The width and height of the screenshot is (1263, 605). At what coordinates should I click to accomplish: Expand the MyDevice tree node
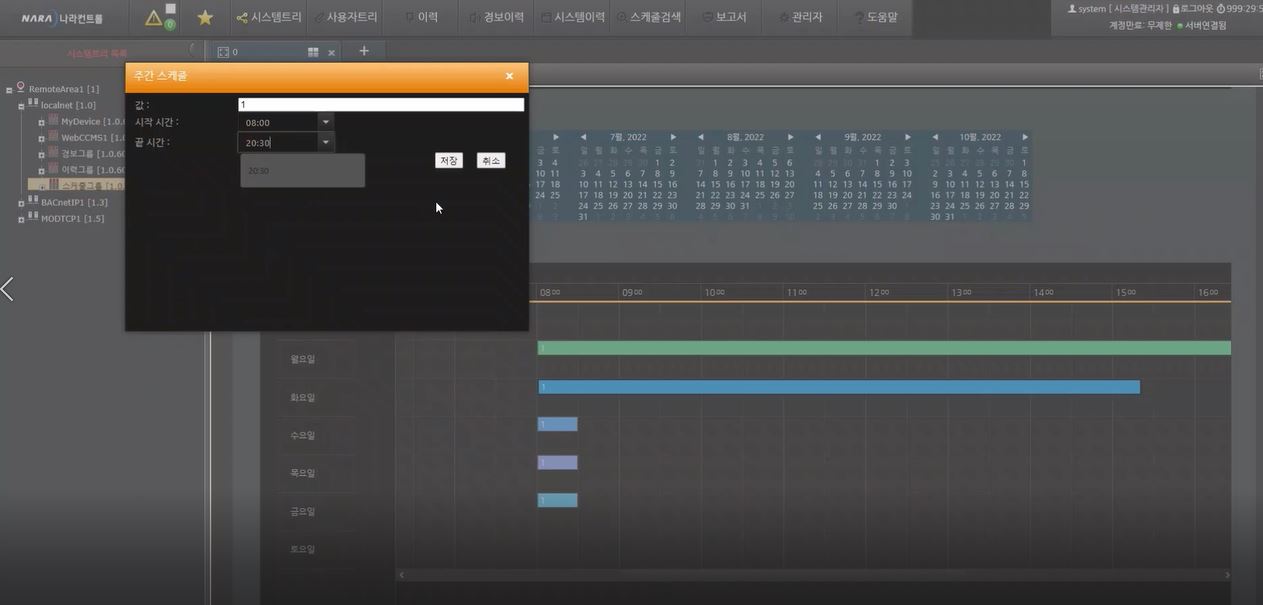pyautogui.click(x=42, y=122)
